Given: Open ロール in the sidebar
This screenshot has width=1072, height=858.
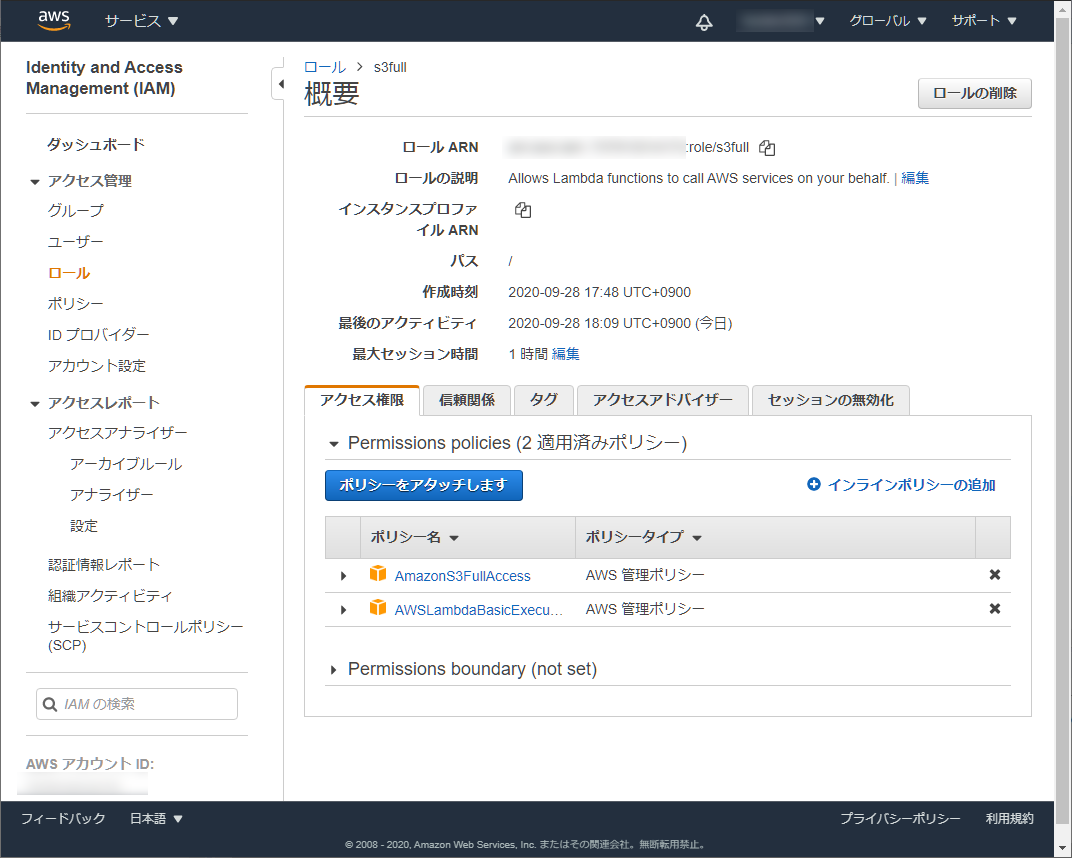Looking at the screenshot, I should [69, 273].
